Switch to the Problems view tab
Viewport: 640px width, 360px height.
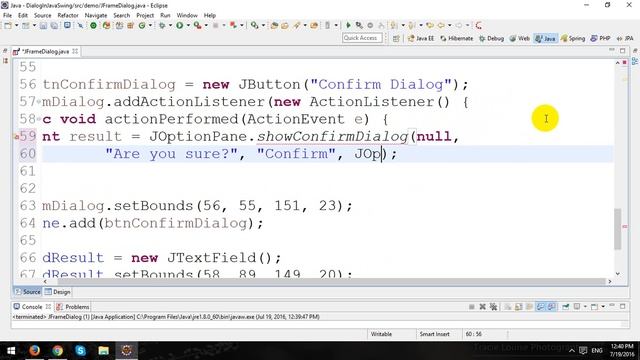pos(73,307)
